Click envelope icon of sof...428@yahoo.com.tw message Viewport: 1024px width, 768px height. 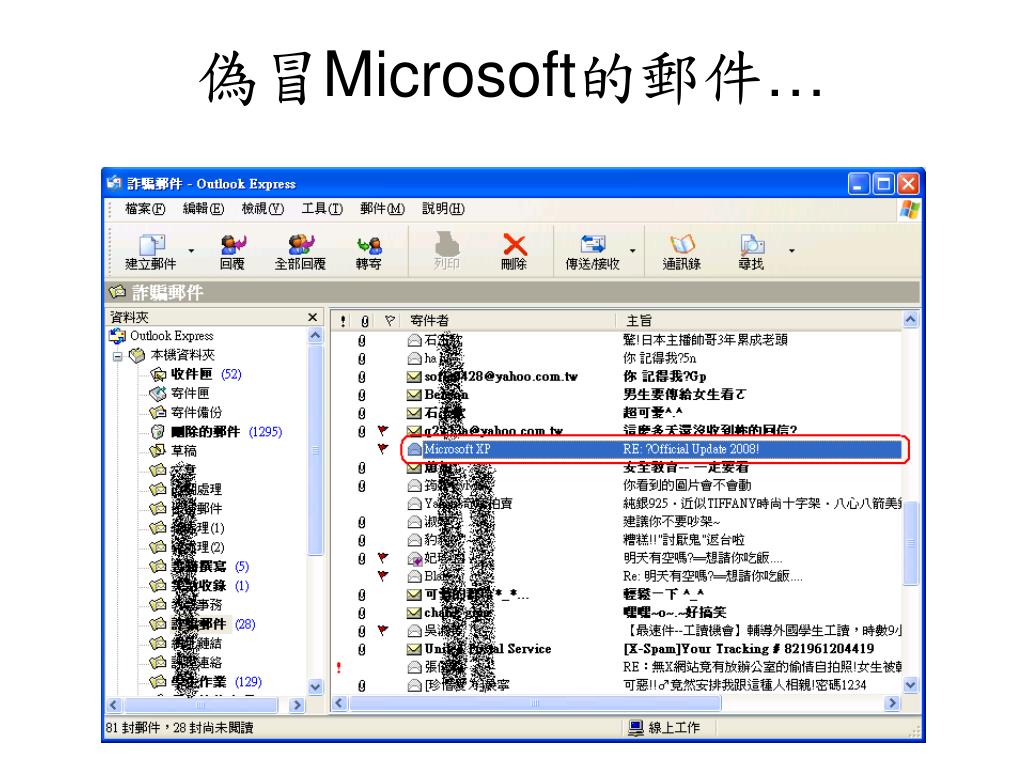(x=414, y=377)
